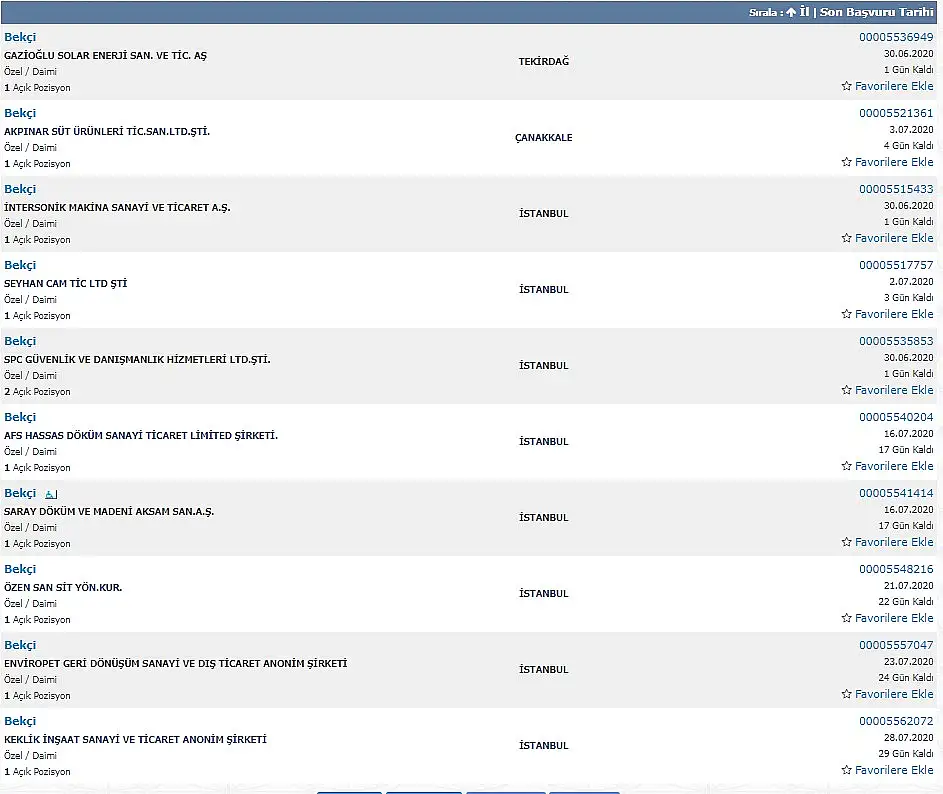The height and width of the screenshot is (794, 943).
Task: Open the Bekçi job at SARAY DÖKÜM
Action: (20, 493)
